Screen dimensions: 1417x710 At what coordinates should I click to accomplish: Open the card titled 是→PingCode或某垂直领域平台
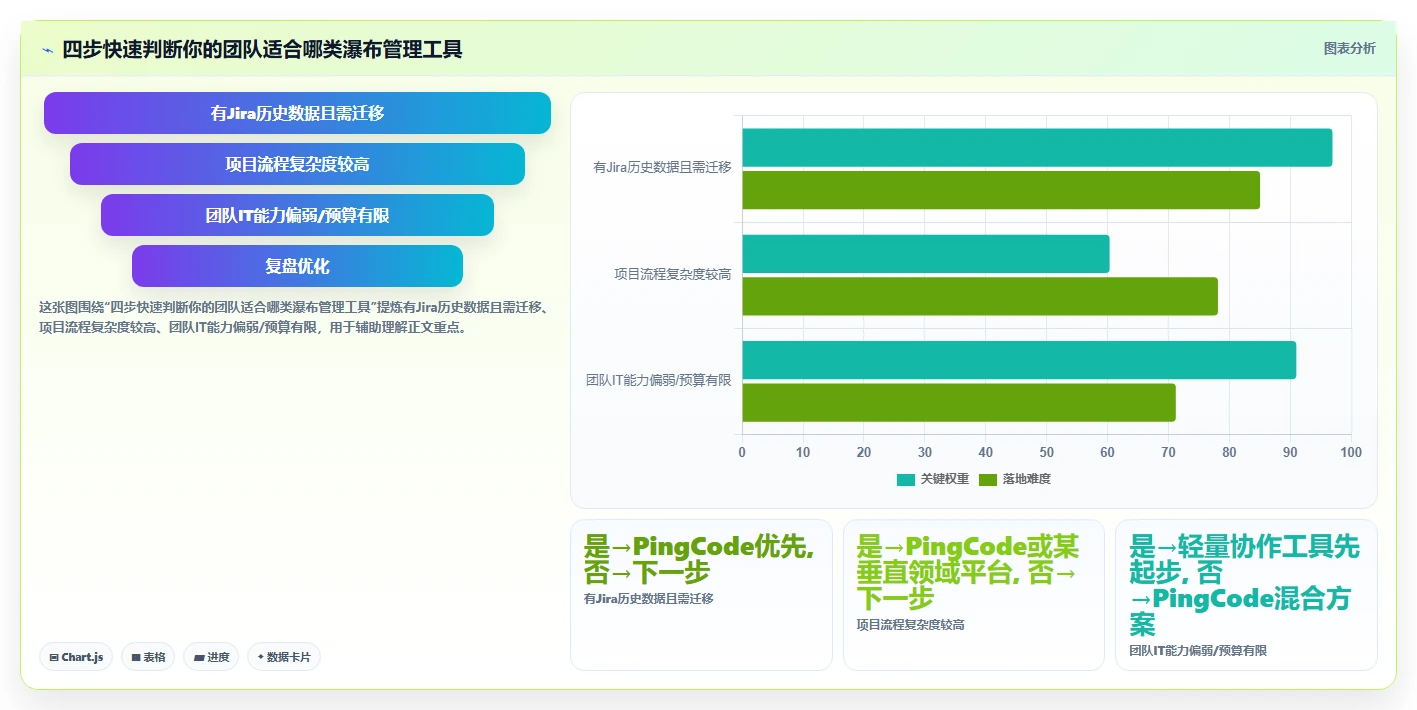point(974,594)
